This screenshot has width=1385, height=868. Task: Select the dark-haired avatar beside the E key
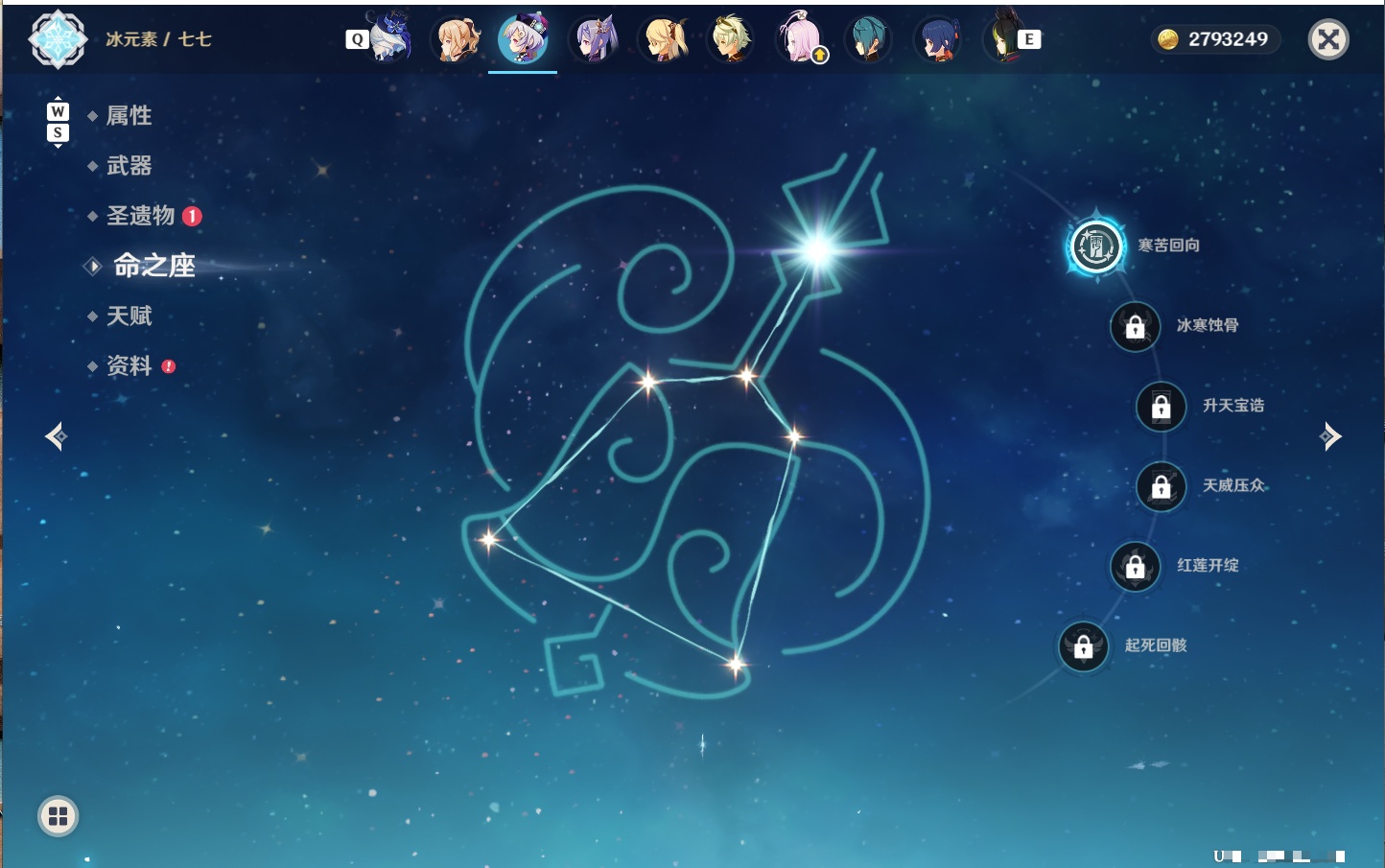click(x=1002, y=37)
